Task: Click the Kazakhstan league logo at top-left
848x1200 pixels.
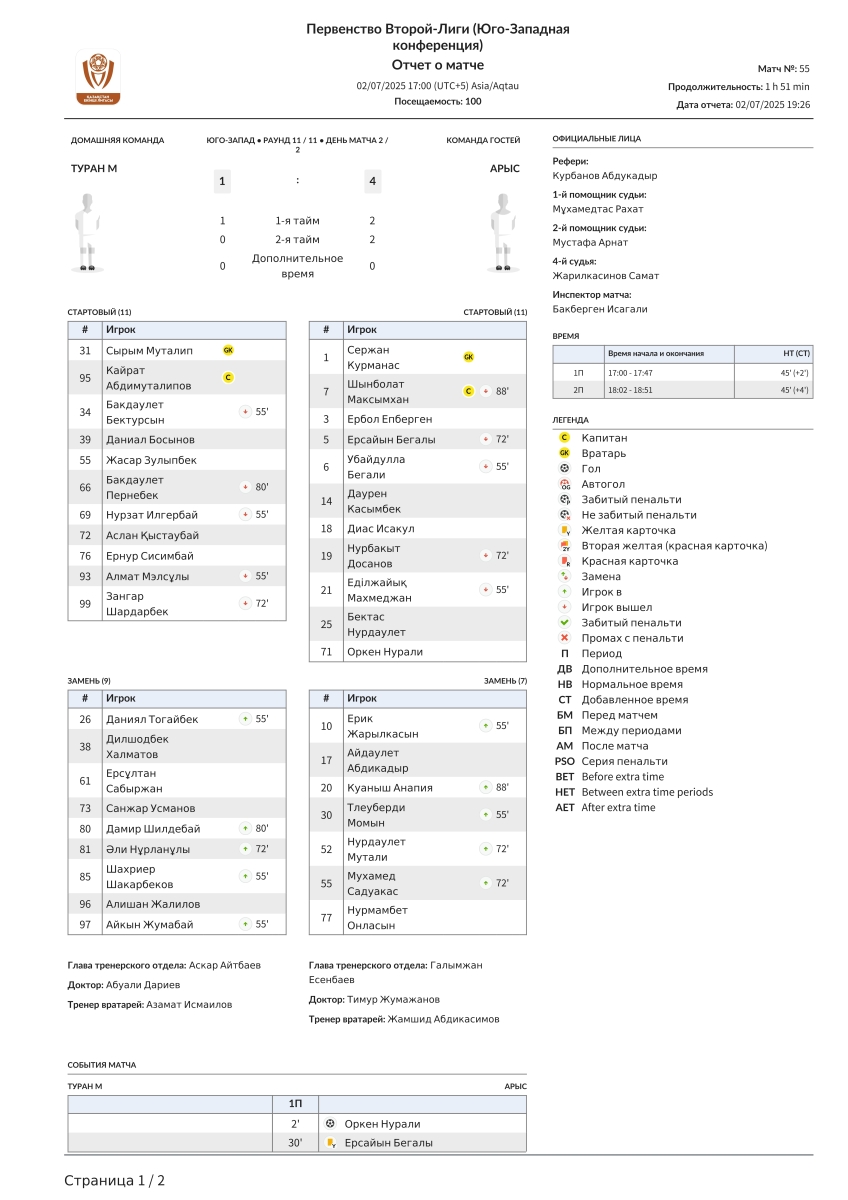Action: 98,77
